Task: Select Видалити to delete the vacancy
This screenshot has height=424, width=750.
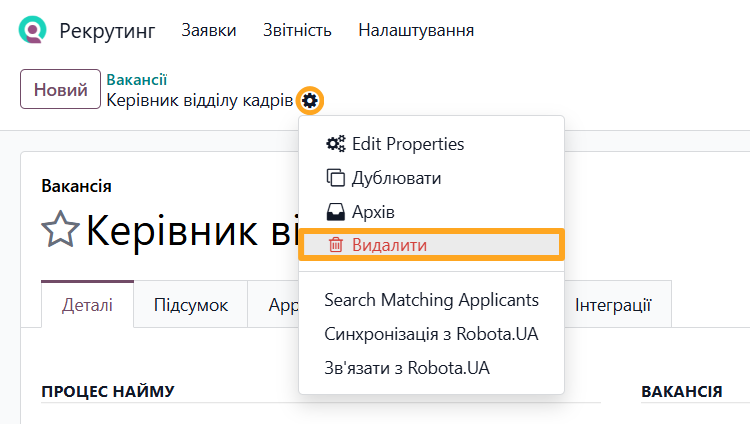Action: (431, 245)
